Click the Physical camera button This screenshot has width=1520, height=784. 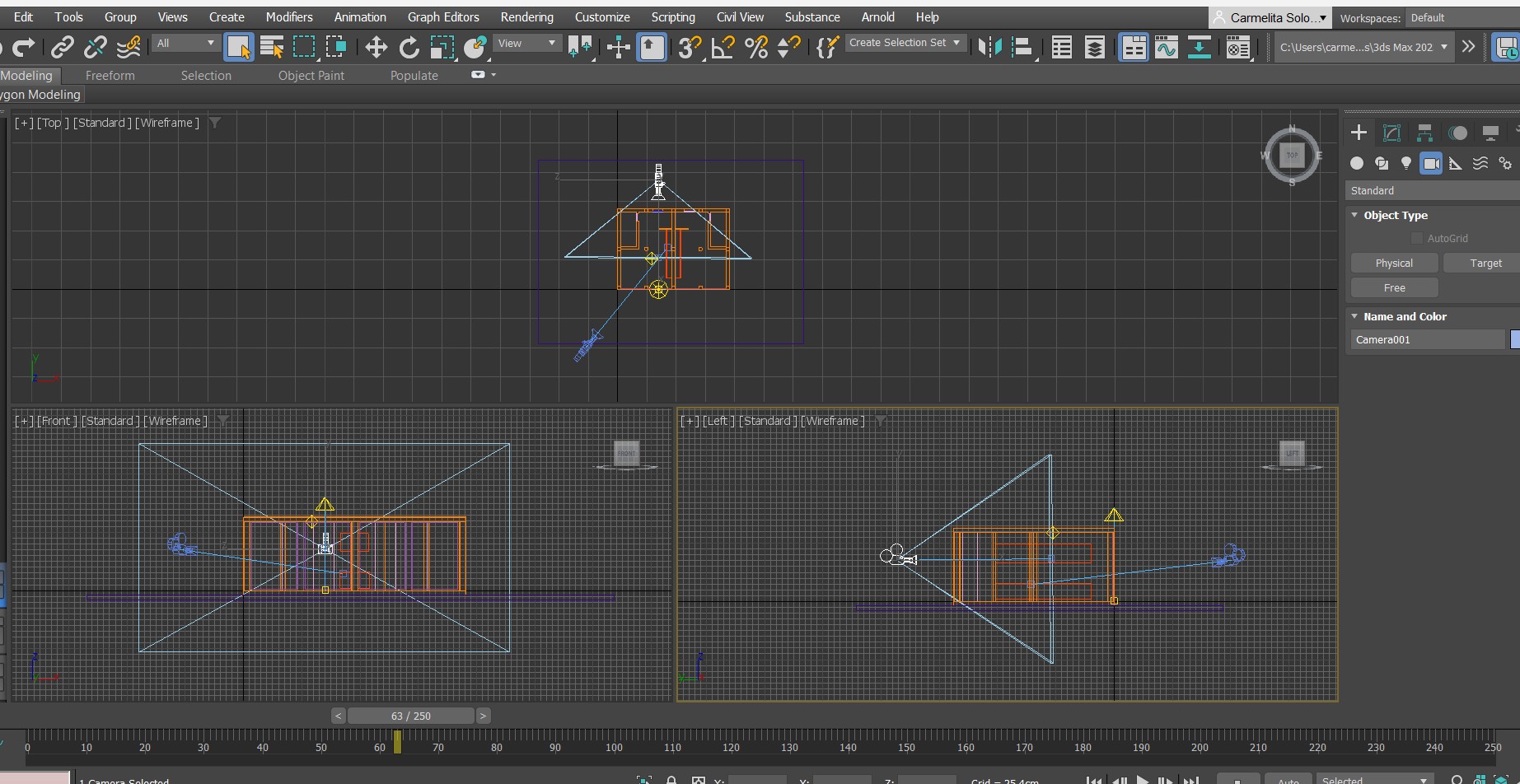click(1394, 264)
